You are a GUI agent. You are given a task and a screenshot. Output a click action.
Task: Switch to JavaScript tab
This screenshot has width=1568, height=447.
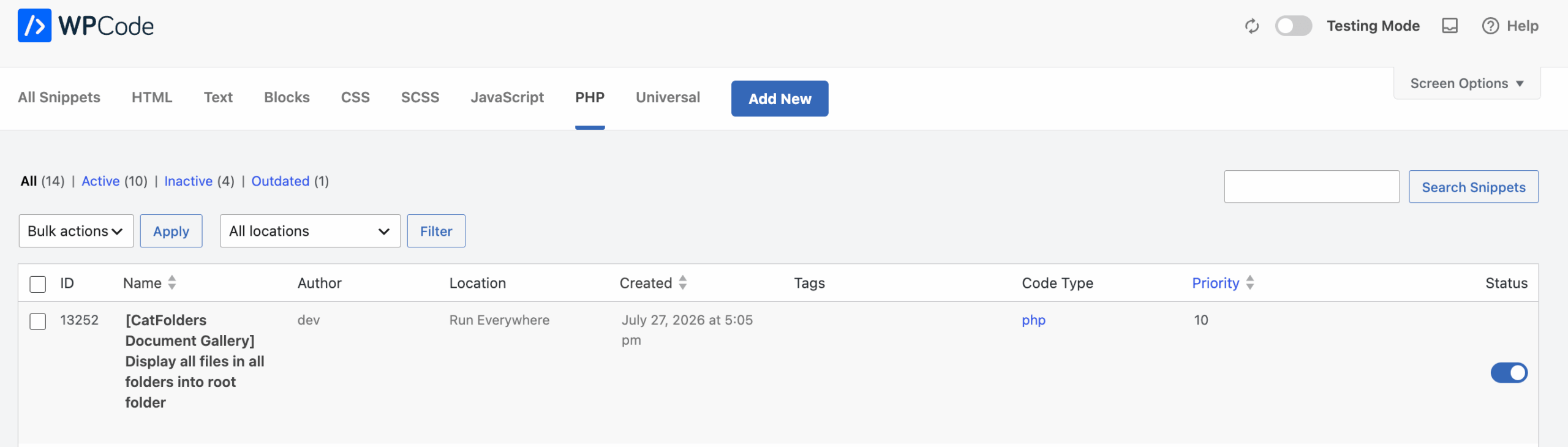point(507,97)
